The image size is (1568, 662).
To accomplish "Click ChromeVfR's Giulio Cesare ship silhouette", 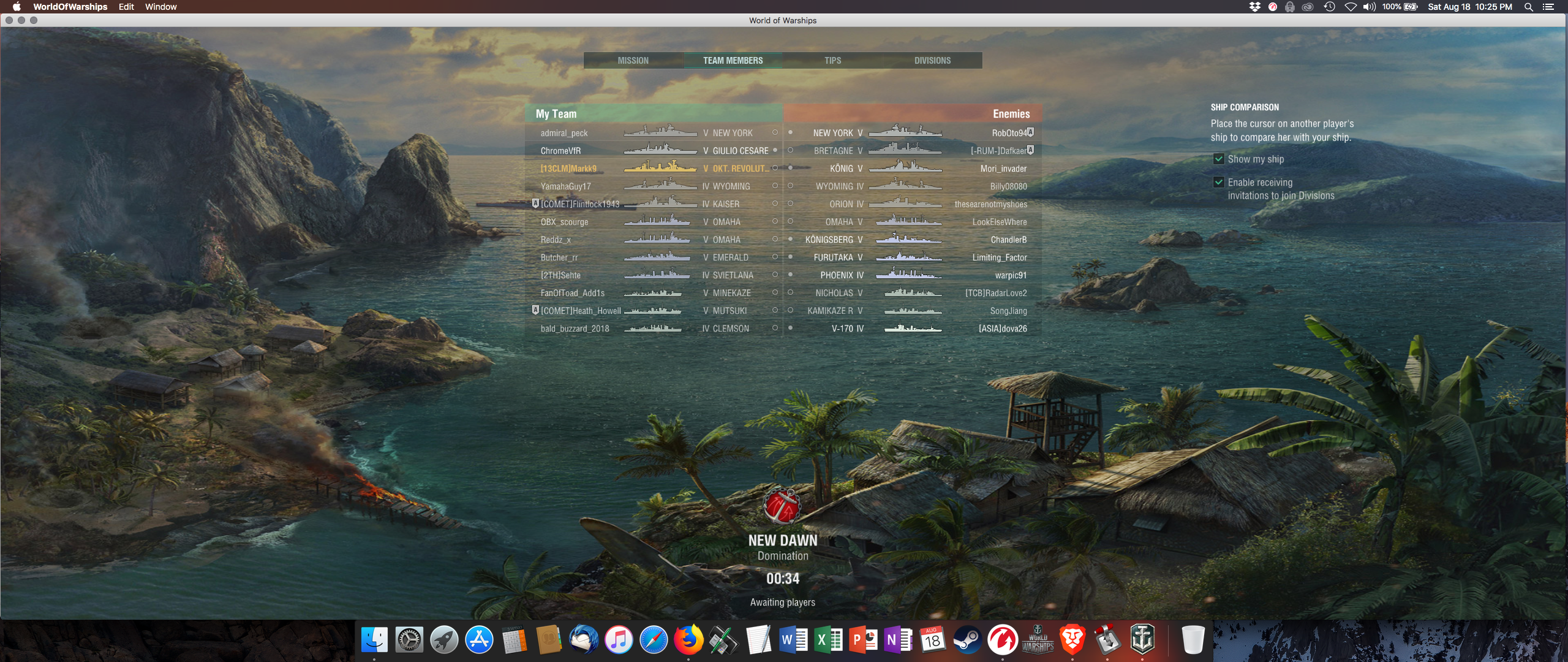I will (x=660, y=149).
